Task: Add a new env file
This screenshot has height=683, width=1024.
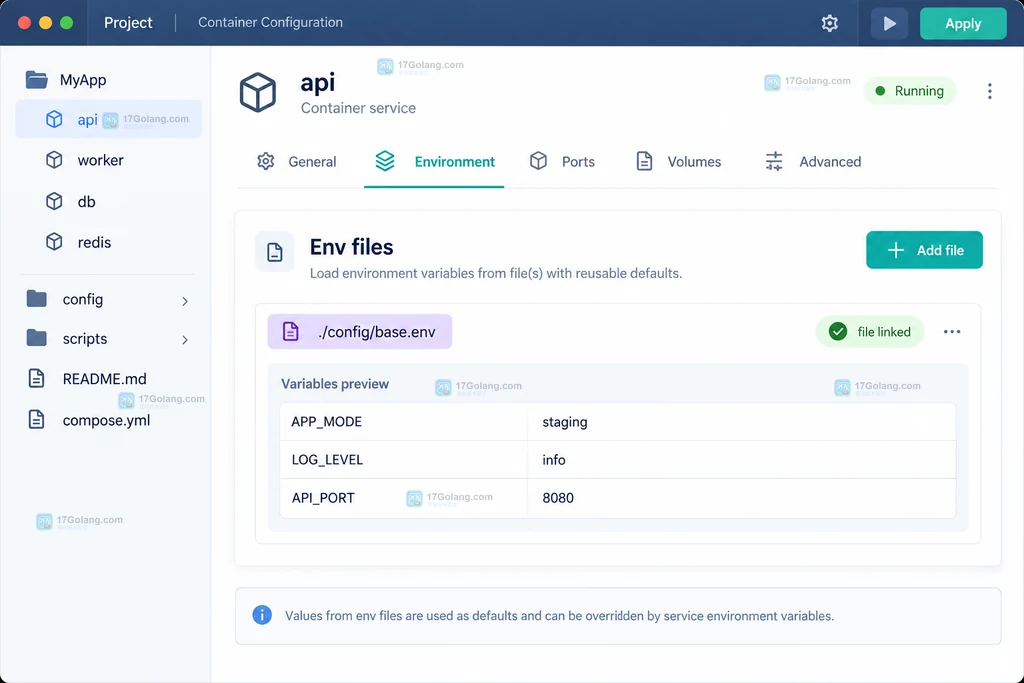Action: 924,250
